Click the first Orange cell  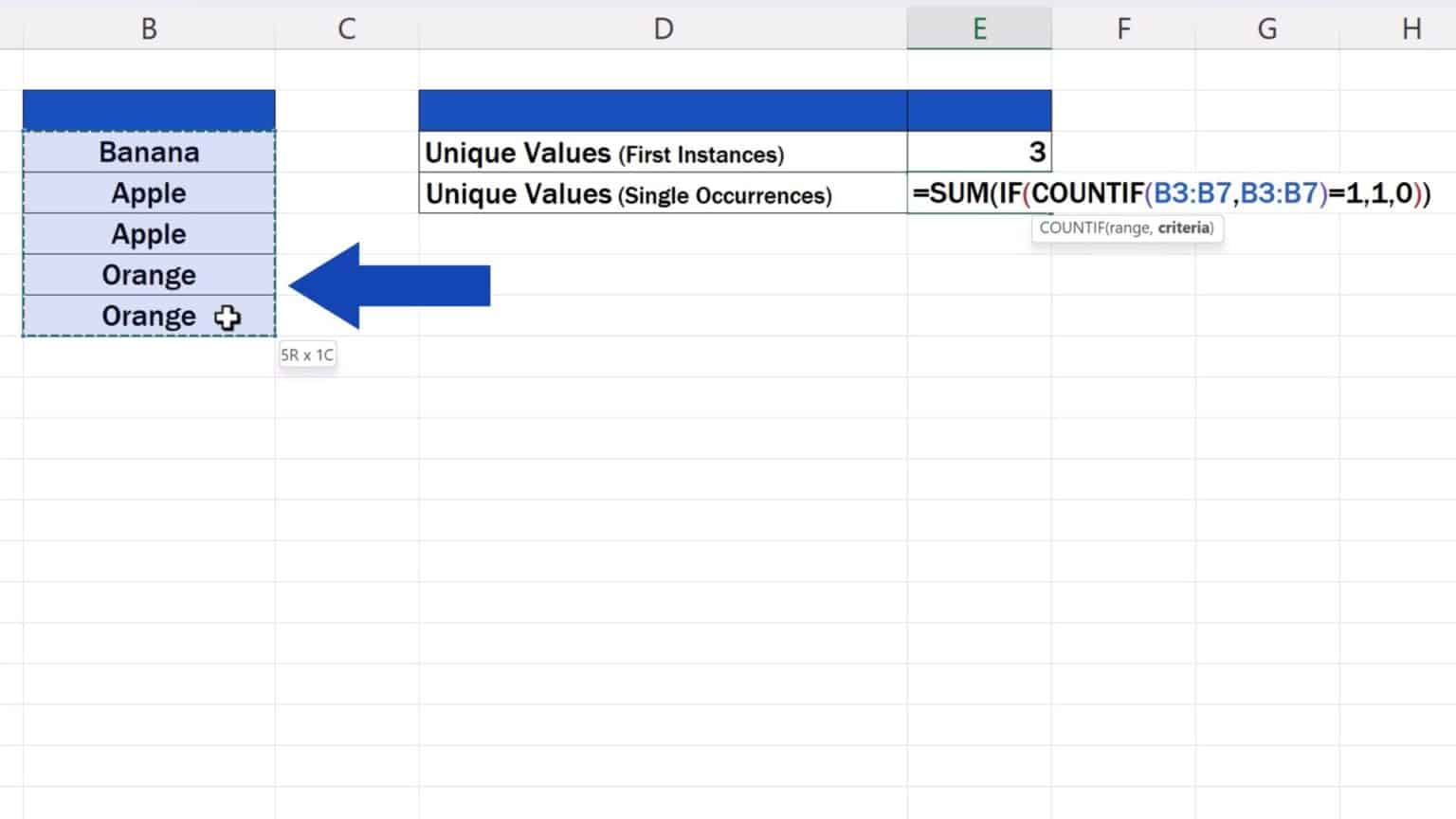[148, 274]
